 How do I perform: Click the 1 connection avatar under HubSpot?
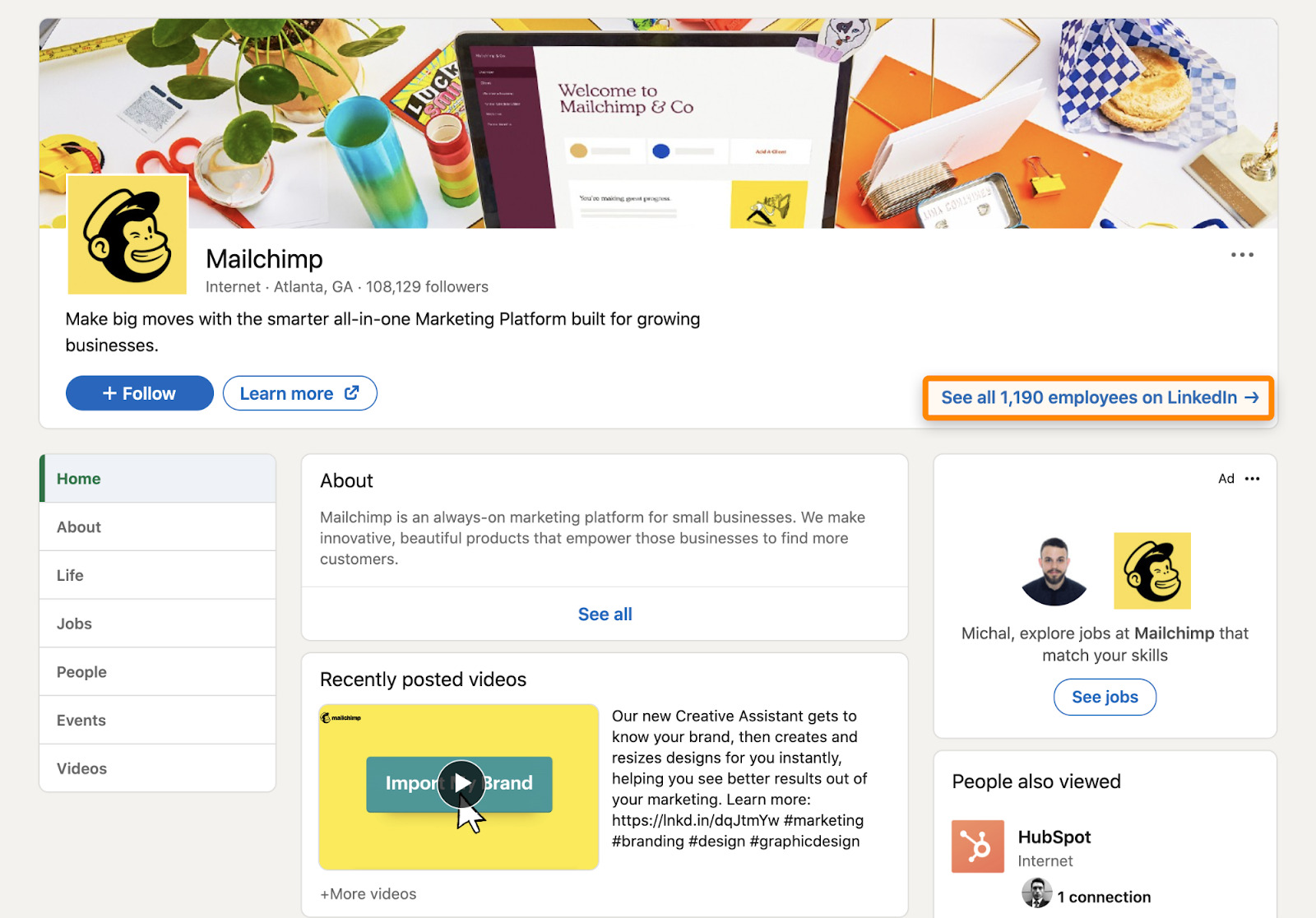click(1036, 893)
